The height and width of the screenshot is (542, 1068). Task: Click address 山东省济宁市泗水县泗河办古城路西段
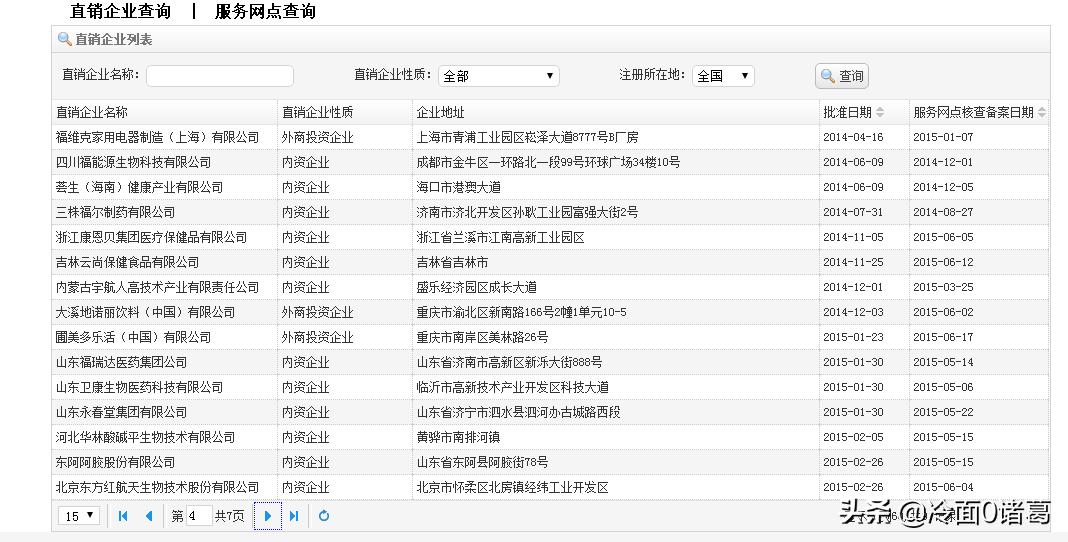(x=518, y=412)
